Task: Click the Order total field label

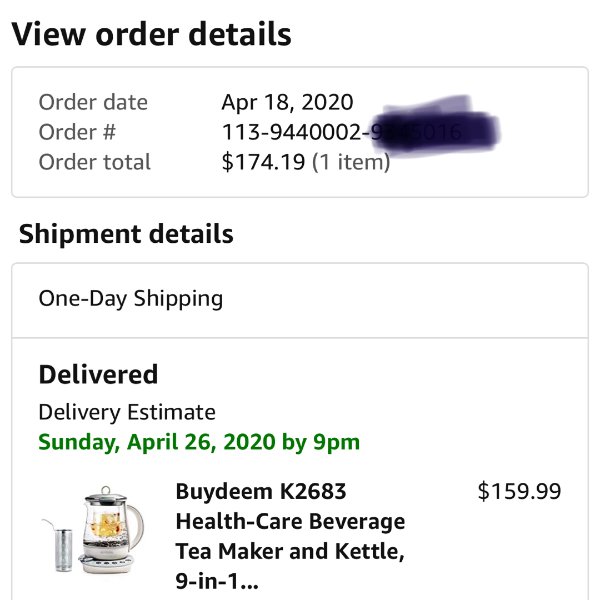Action: [95, 162]
